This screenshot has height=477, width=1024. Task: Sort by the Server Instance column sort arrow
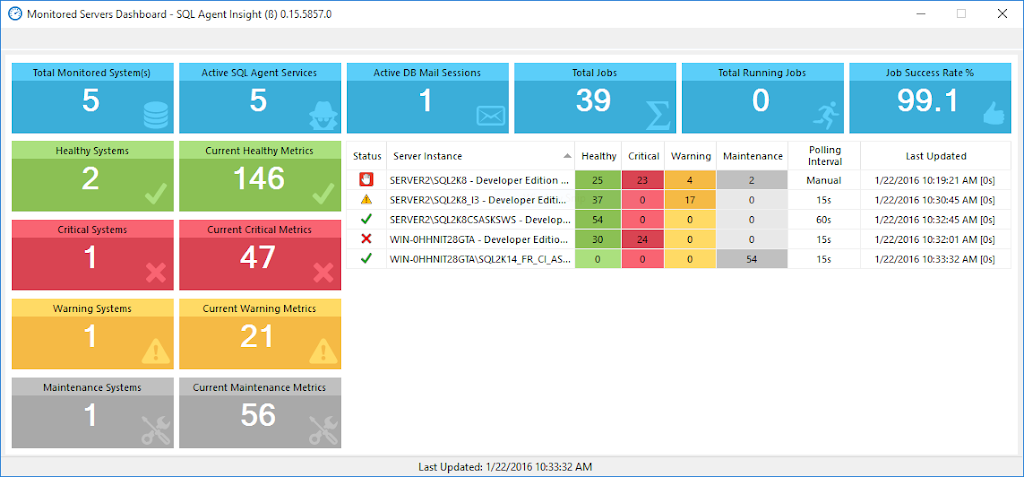tap(568, 156)
